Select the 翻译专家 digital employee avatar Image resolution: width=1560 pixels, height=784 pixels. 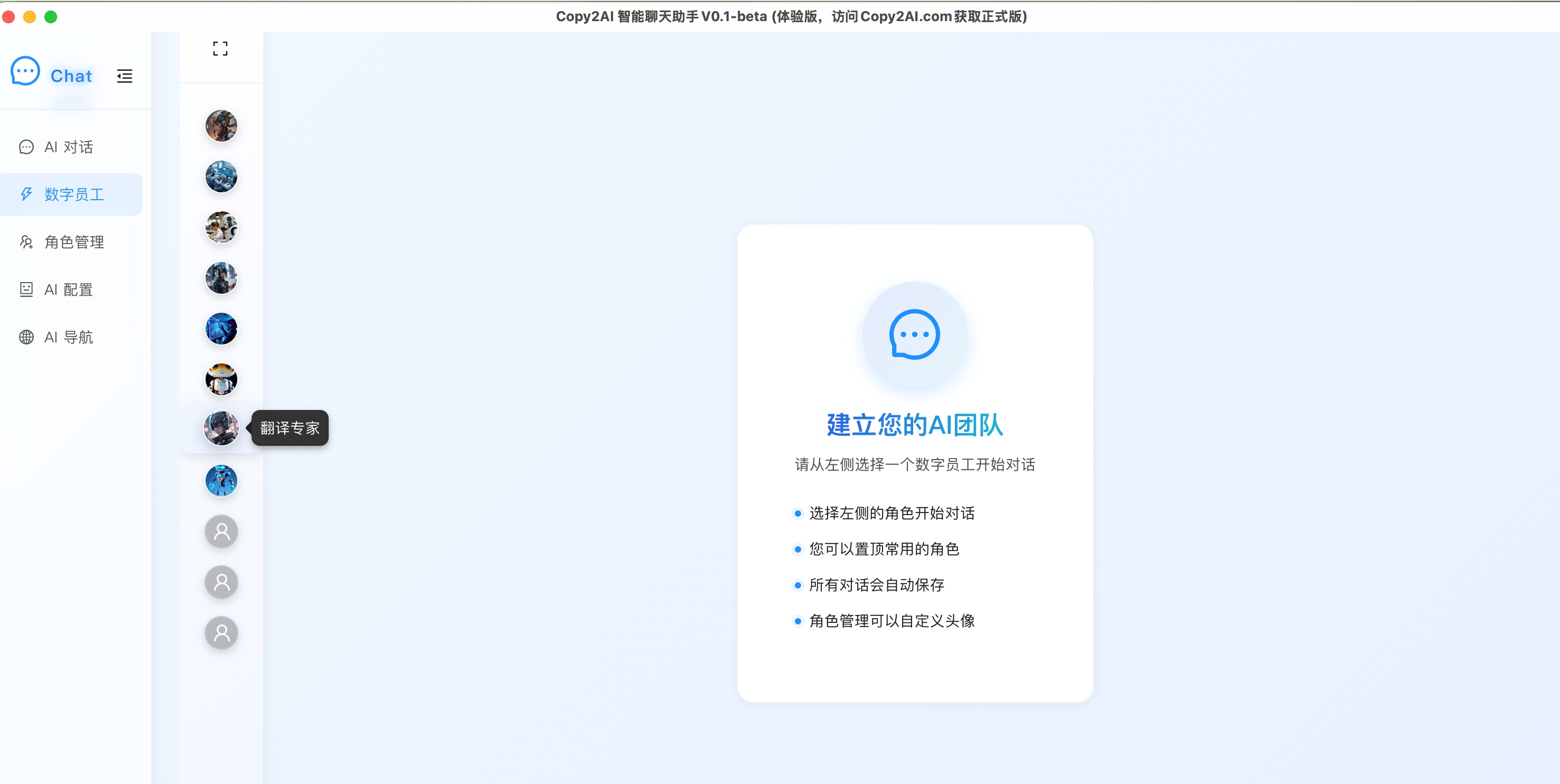221,428
